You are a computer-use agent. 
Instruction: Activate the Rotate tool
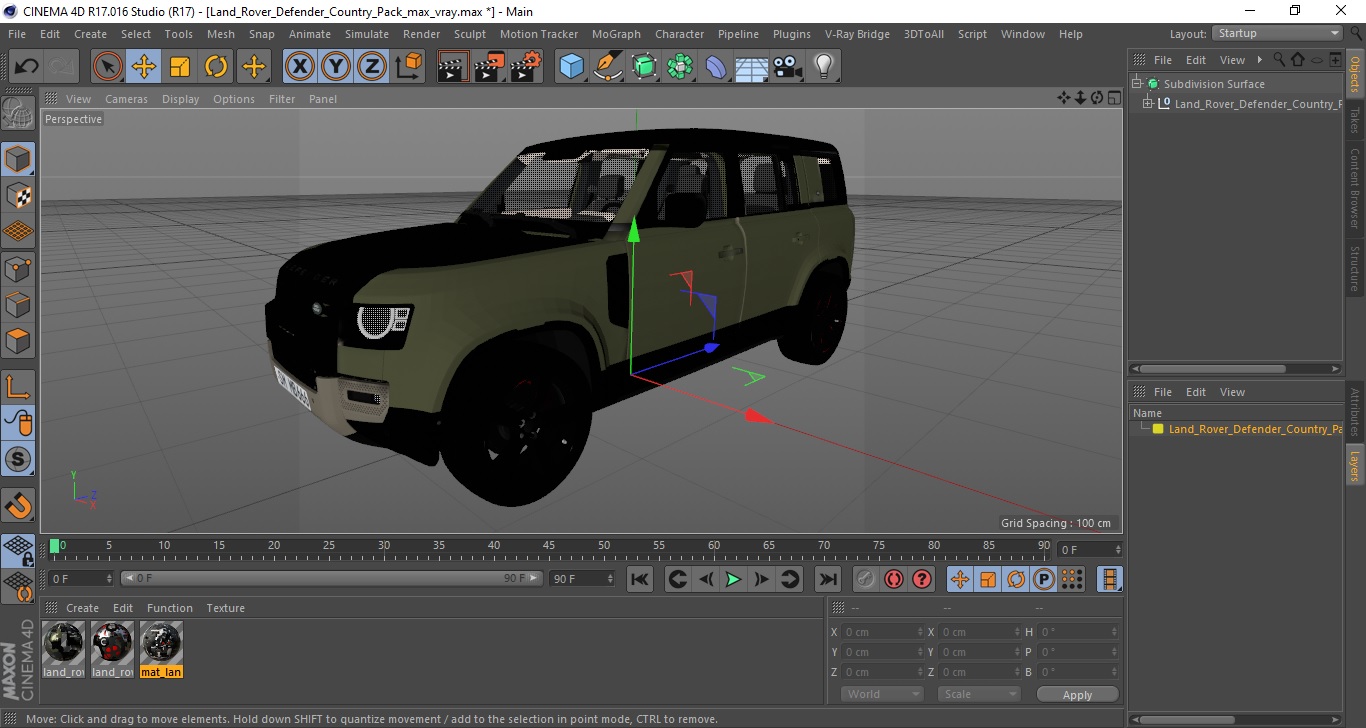coord(216,67)
